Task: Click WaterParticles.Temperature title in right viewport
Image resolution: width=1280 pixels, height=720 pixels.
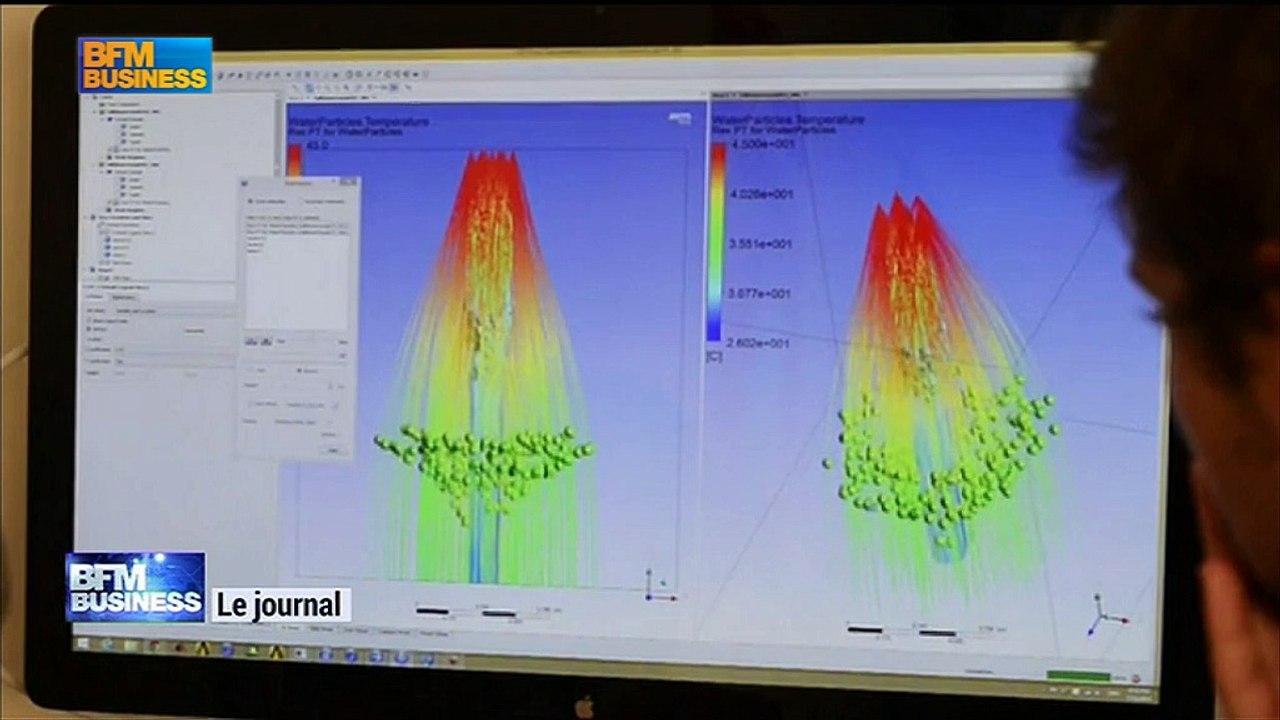Action: (x=788, y=119)
